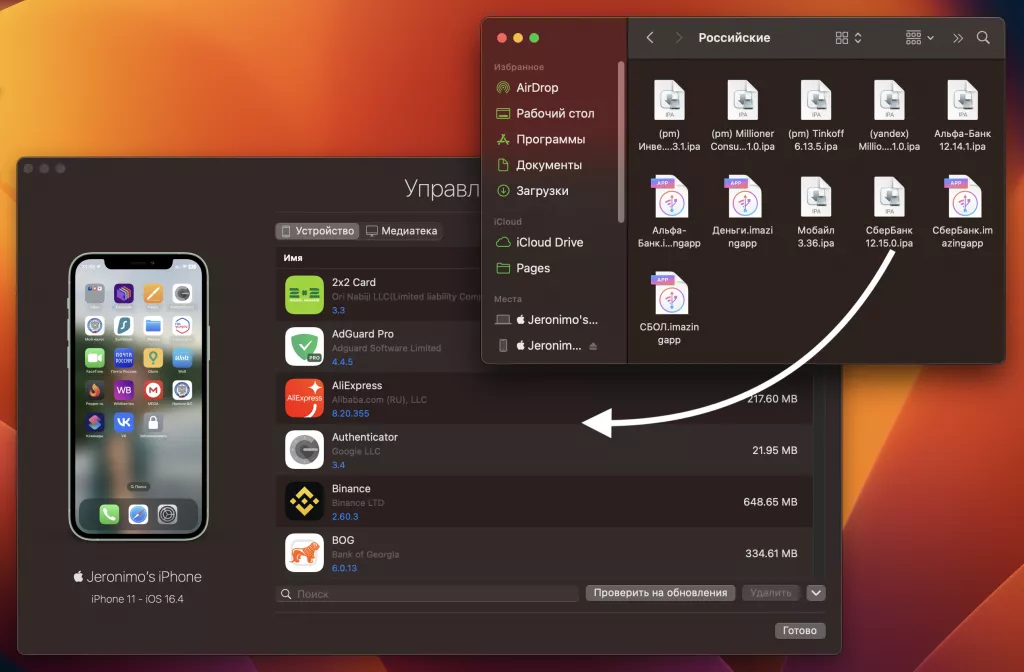Click the AliExpress app icon
Viewport: 1024px width, 672px height.
point(304,398)
